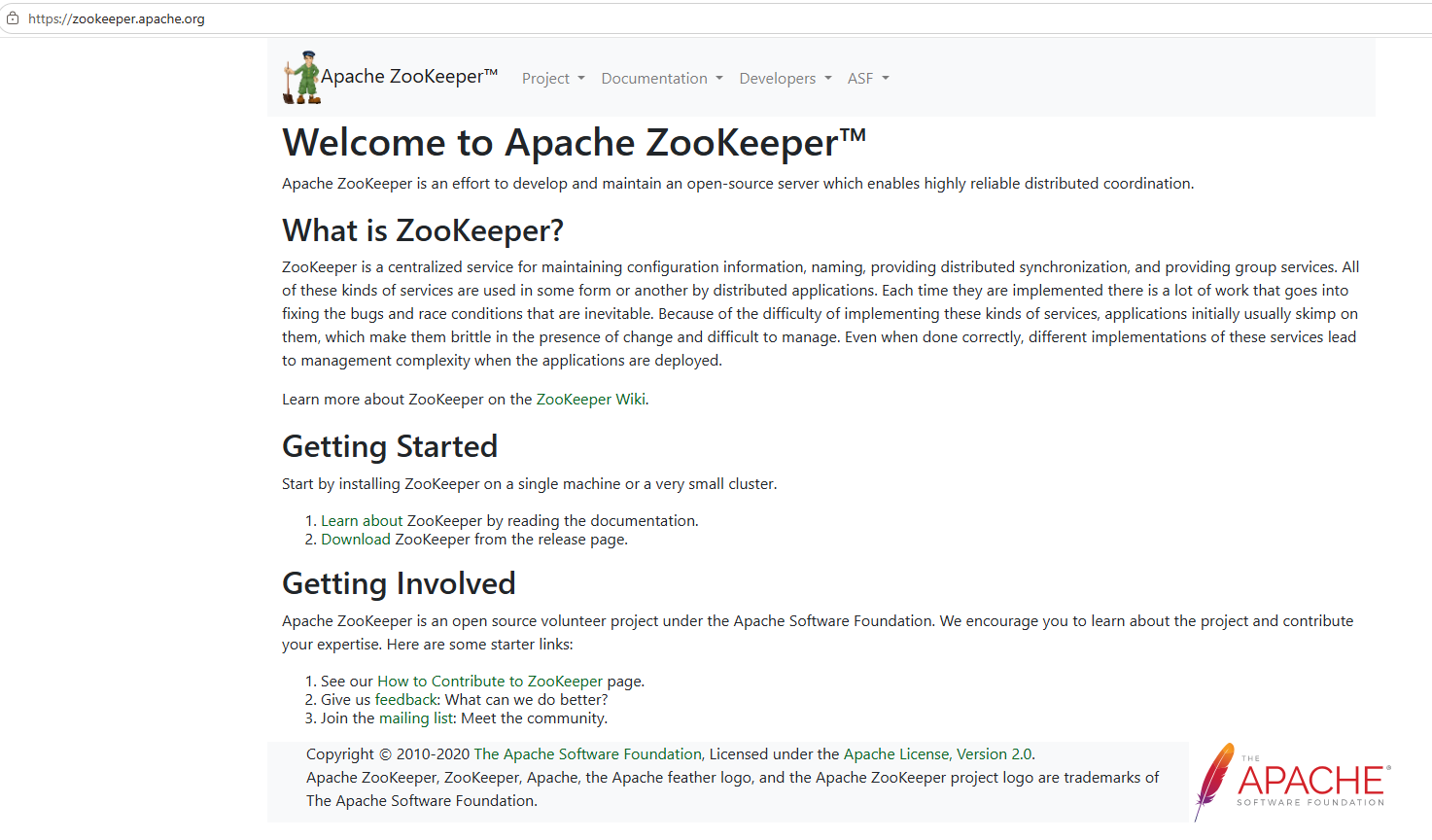Click the lock icon in the address bar
Screen dimensions: 1432x840
[13, 18]
